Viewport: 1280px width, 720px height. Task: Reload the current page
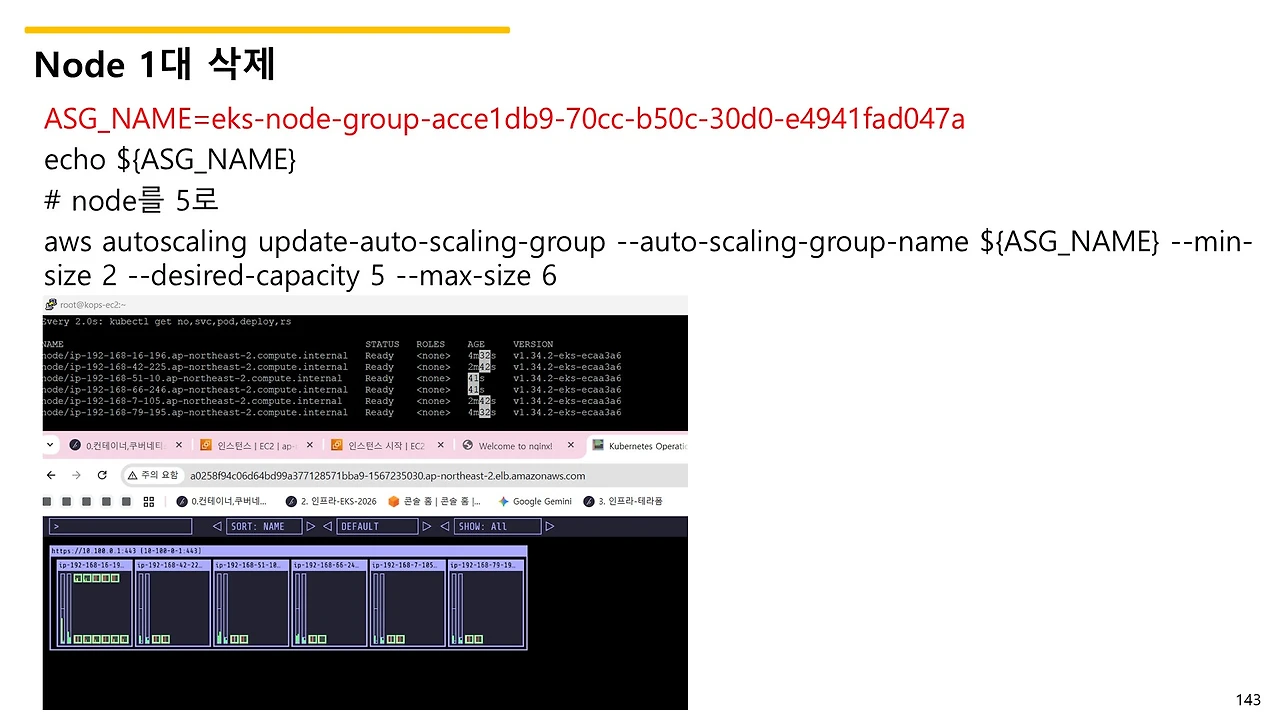click(x=102, y=475)
